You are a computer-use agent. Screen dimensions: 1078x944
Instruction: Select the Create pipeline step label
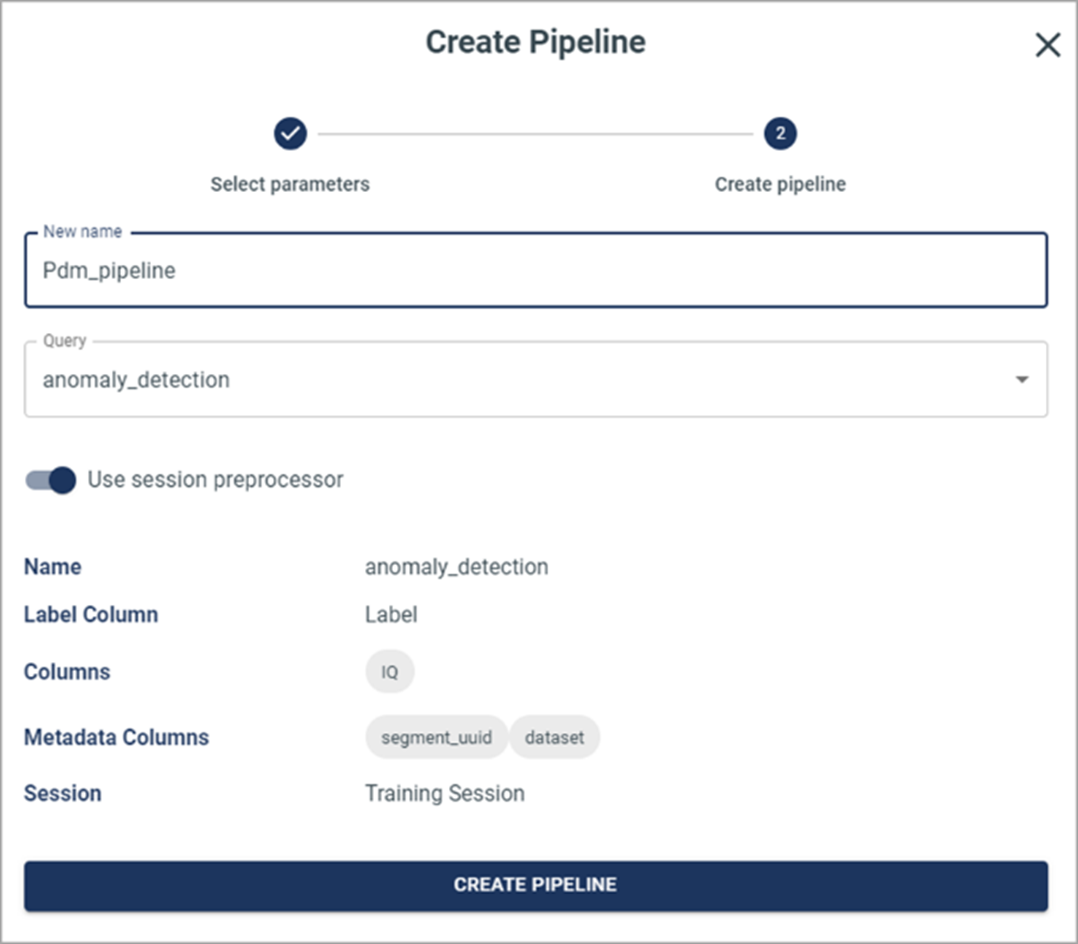point(780,184)
